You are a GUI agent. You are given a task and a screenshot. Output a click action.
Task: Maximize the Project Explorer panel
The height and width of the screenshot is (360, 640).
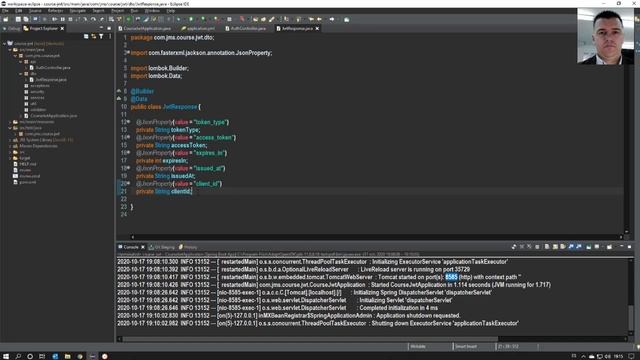pyautogui.click(x=109, y=28)
